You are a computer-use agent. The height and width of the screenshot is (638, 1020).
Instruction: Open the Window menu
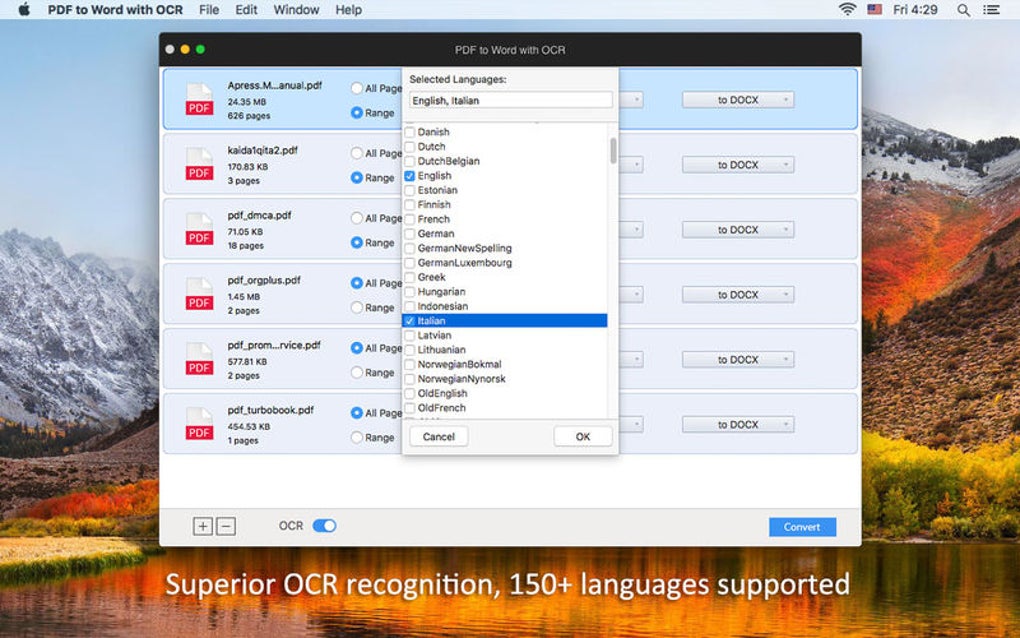(296, 10)
